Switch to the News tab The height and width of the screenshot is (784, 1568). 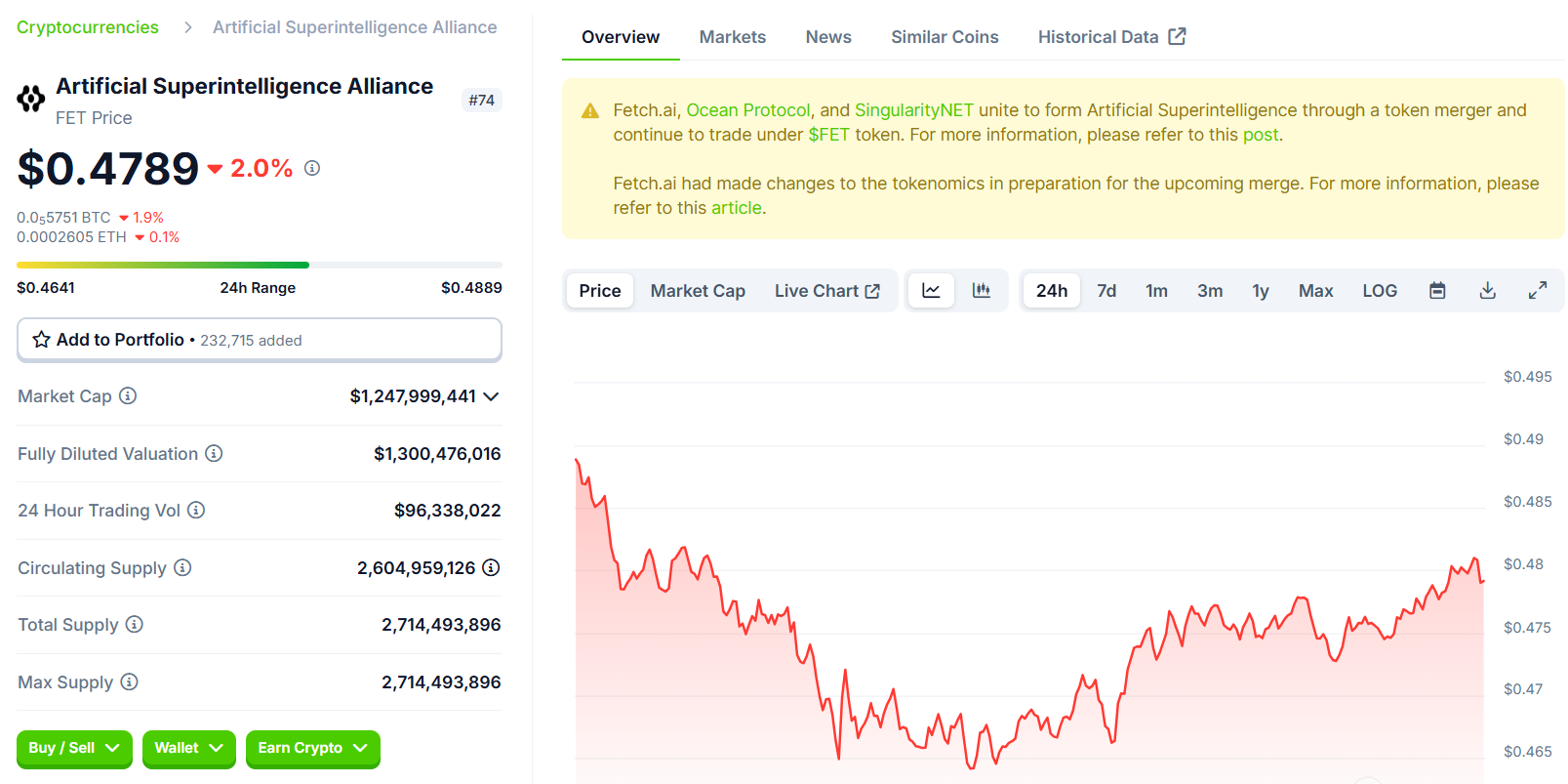[x=828, y=37]
